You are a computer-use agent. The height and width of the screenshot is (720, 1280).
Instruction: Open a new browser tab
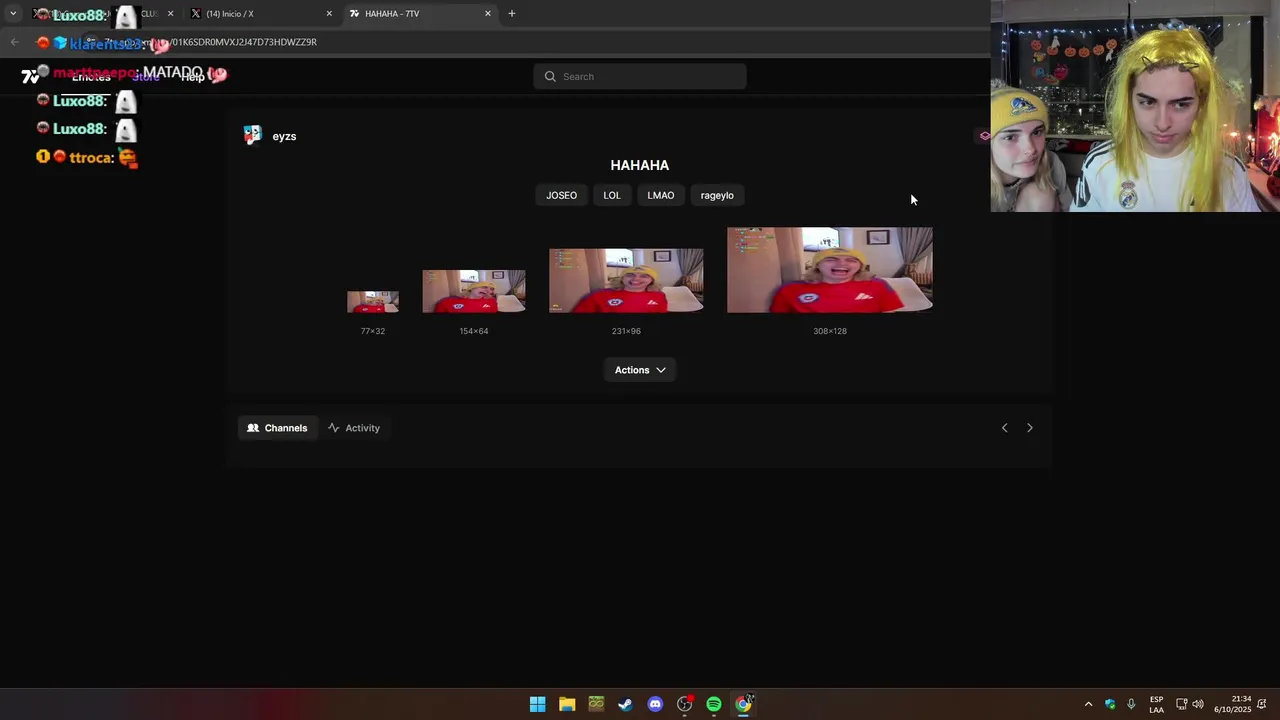(512, 14)
